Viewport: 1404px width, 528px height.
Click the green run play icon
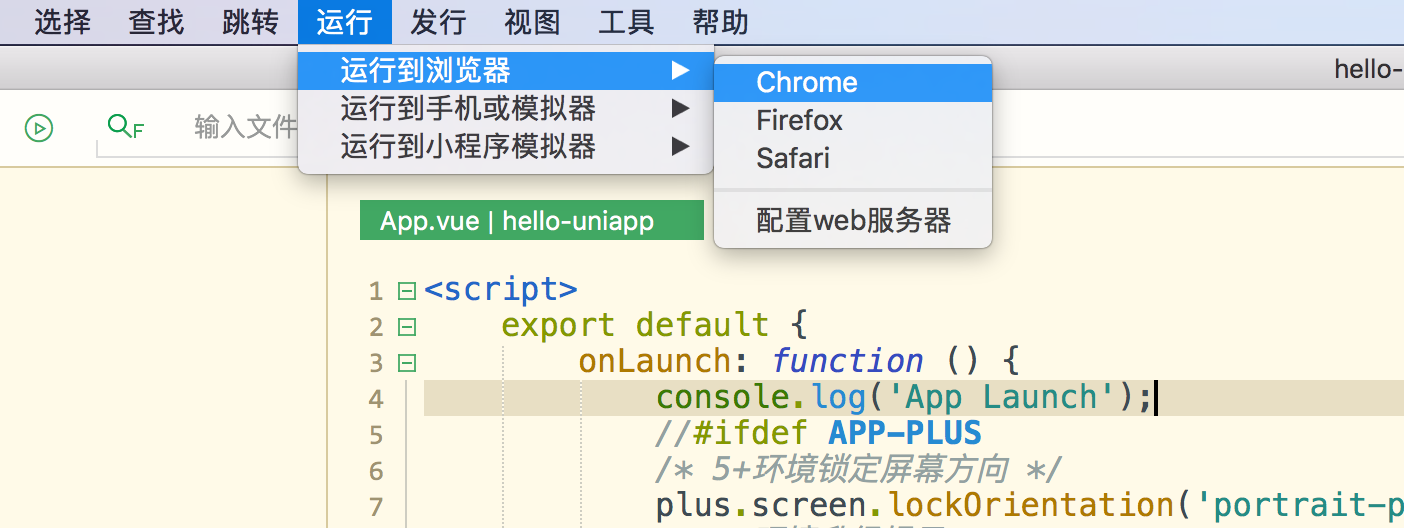pyautogui.click(x=39, y=127)
